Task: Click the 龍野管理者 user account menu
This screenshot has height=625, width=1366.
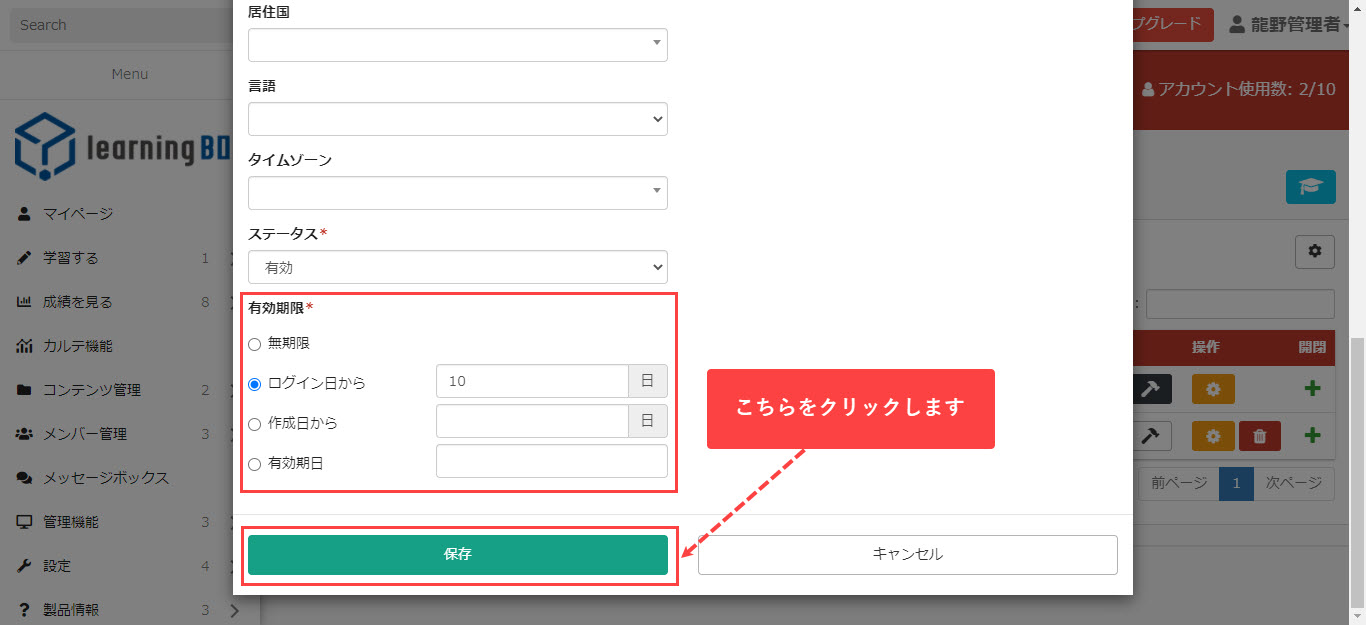Action: pyautogui.click(x=1294, y=25)
